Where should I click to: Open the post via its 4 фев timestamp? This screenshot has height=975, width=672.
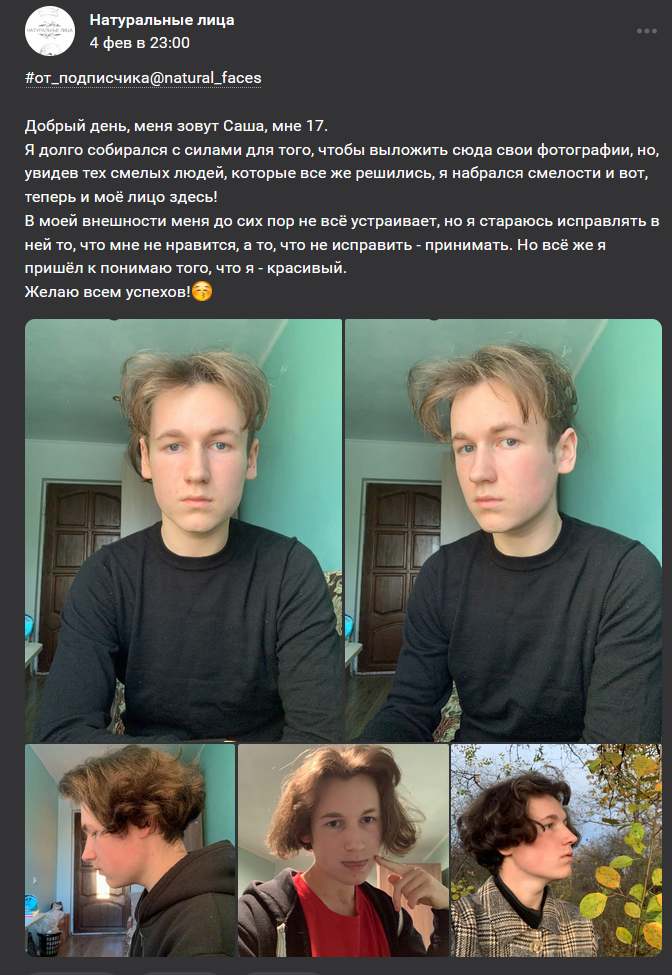coord(139,43)
